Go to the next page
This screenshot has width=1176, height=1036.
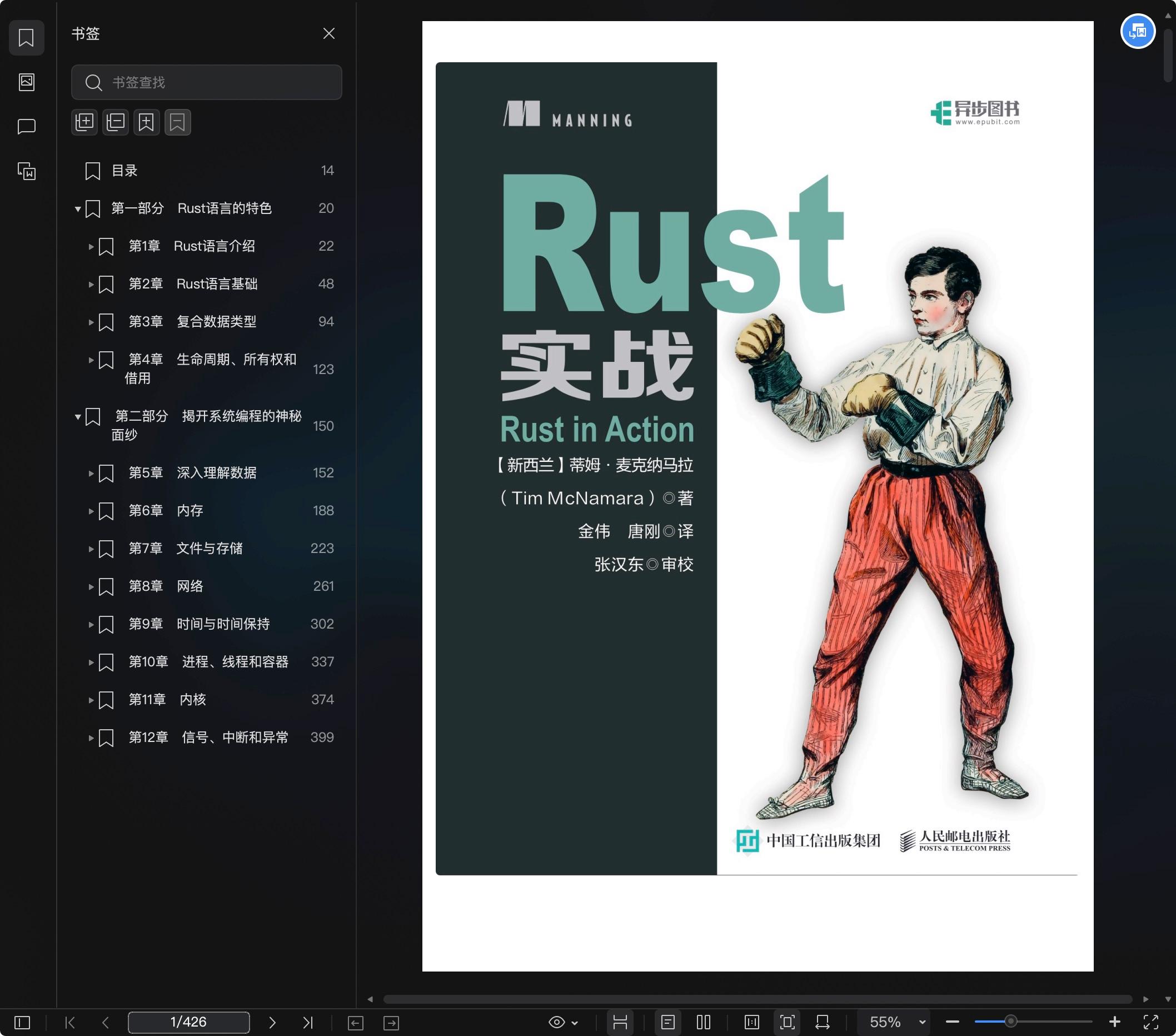272,1022
